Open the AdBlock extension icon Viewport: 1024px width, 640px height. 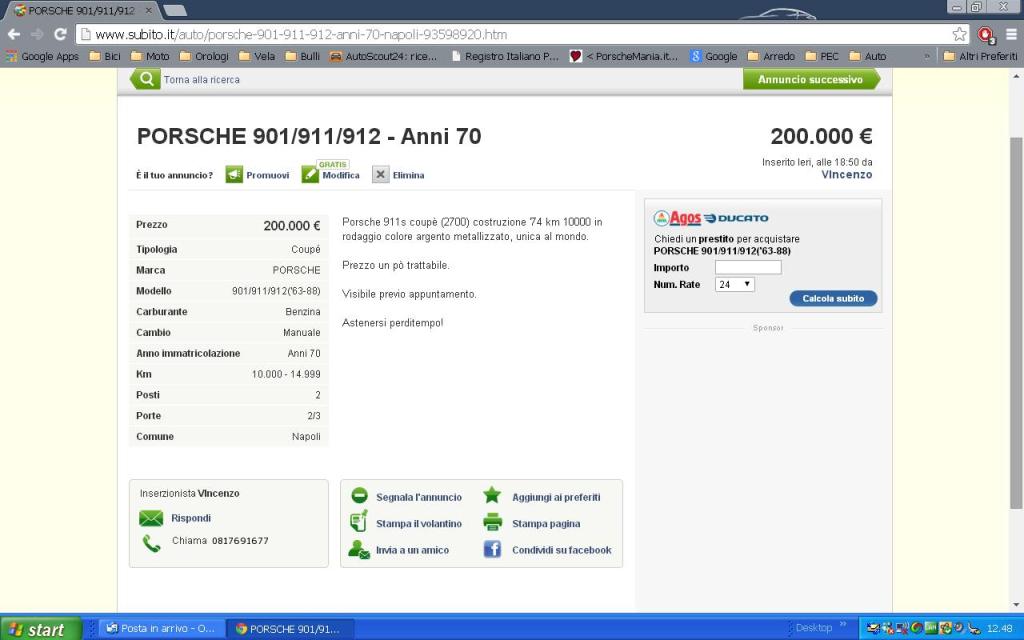985,35
